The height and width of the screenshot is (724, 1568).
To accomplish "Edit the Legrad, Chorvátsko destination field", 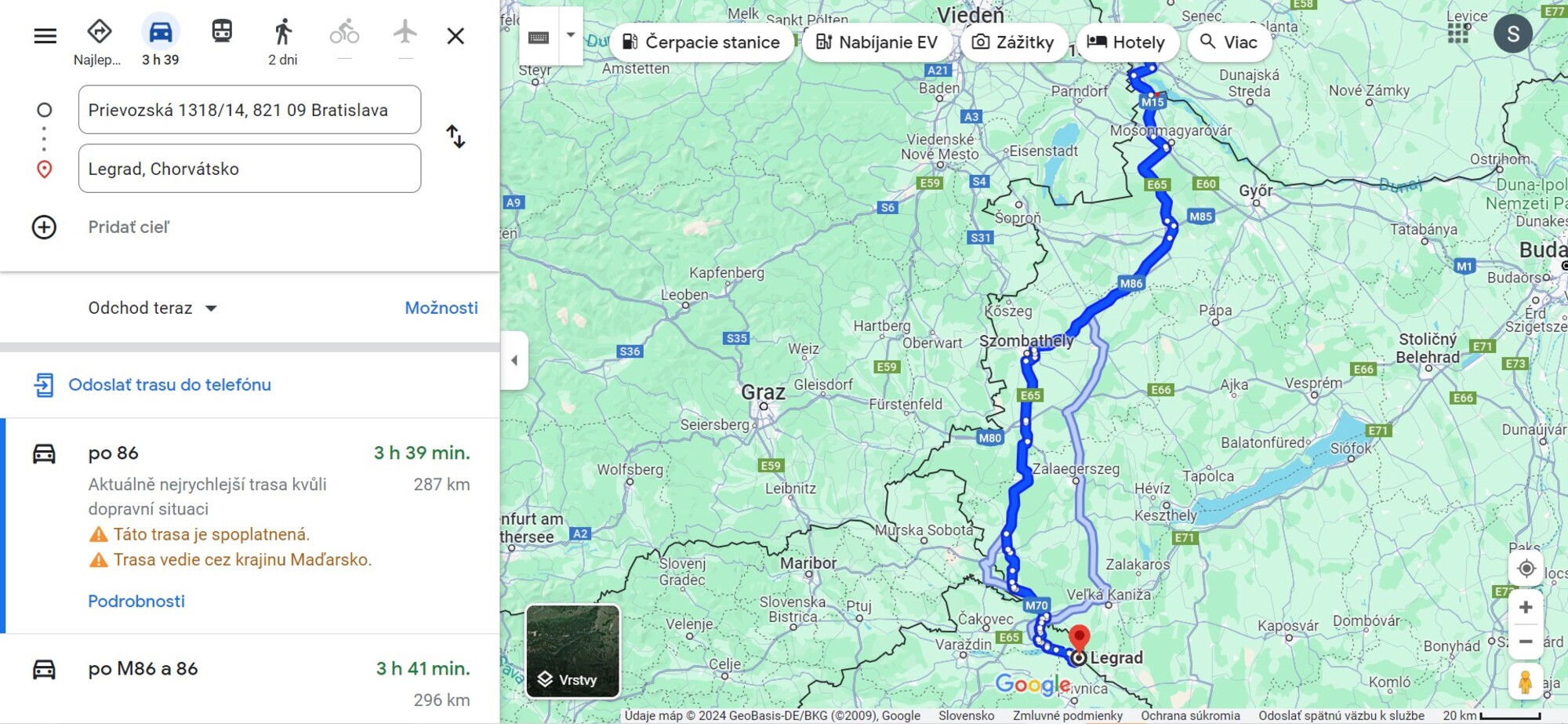I will point(249,169).
